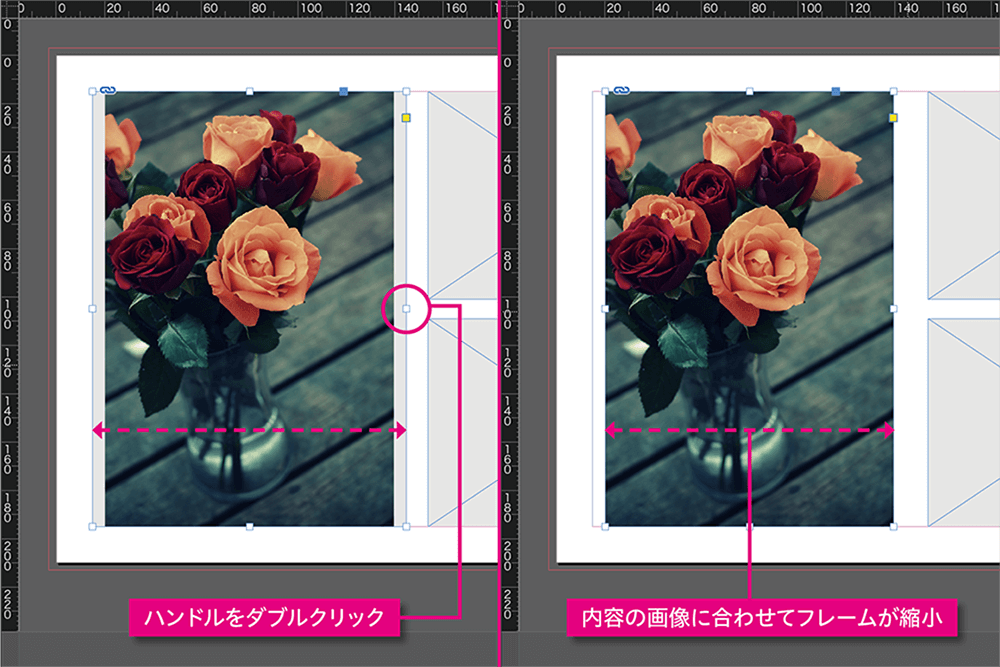Viewport: 1000px width, 667px height.
Task: Click the top-left corner handle of the left frame
Action: [x=92, y=90]
